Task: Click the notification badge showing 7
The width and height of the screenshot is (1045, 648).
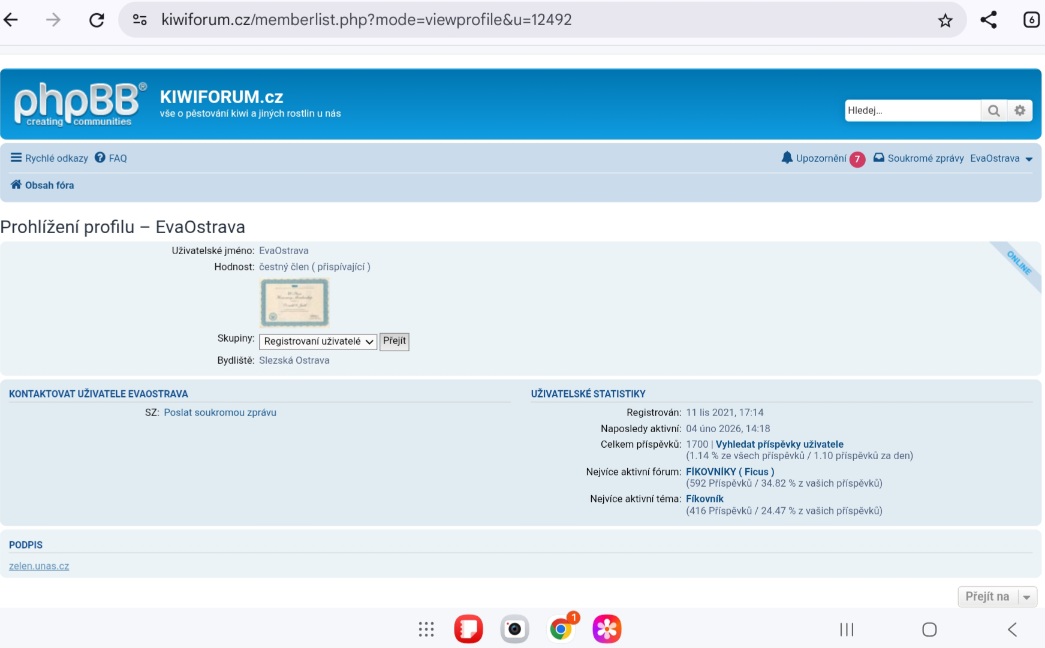Action: pos(857,159)
